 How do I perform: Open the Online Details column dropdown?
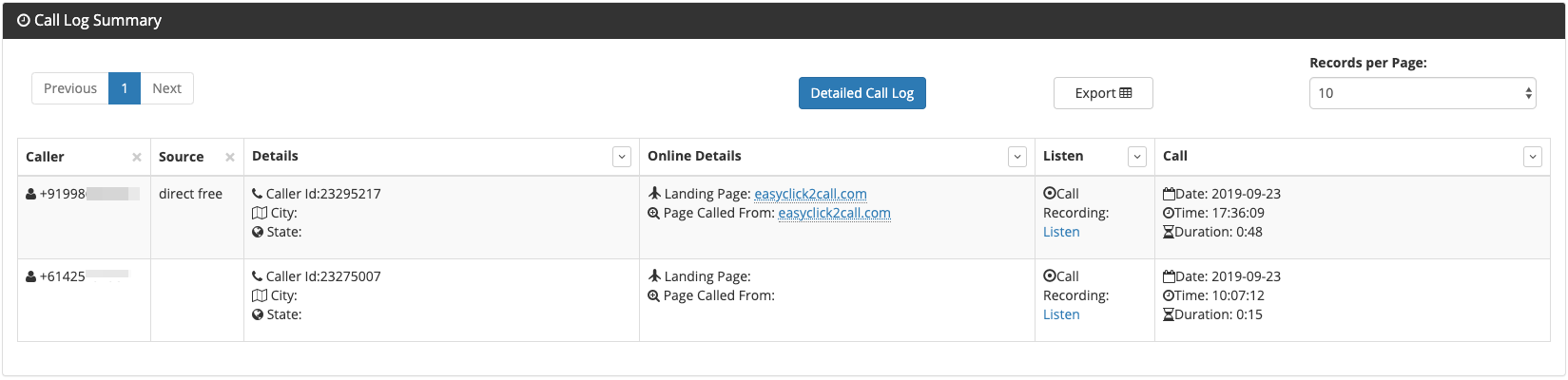tap(1017, 157)
